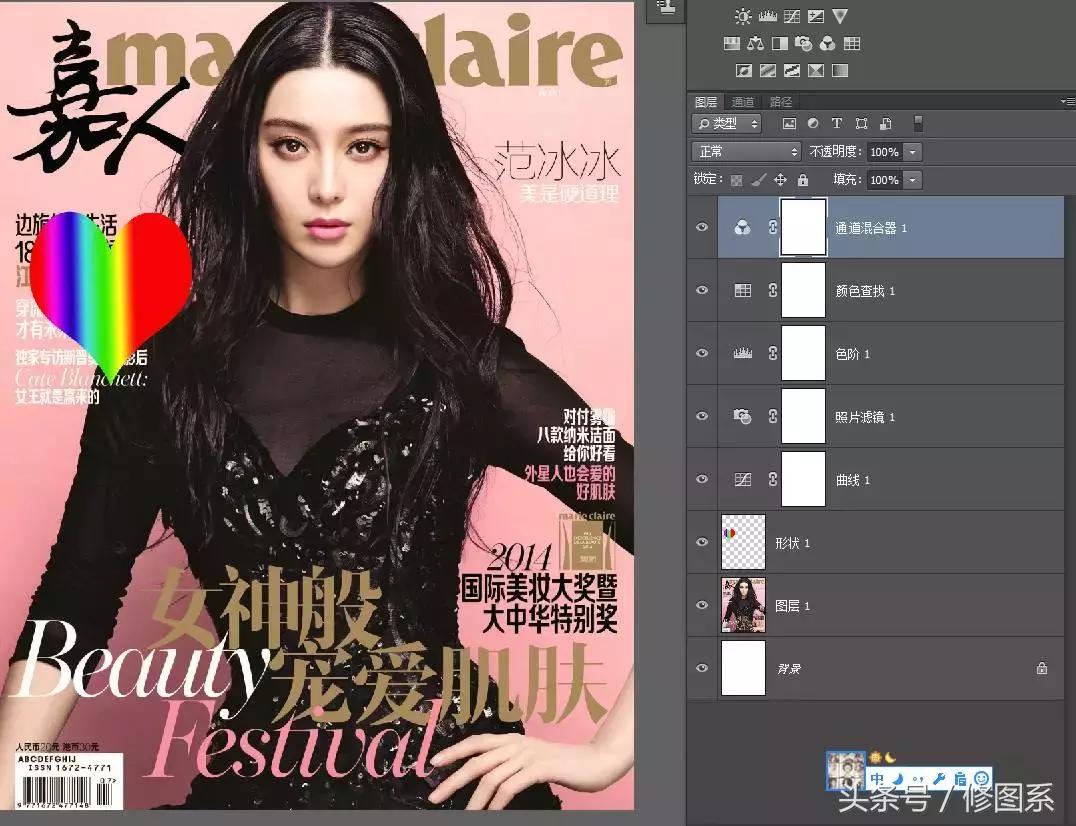Enable the lock position icon
Image resolution: width=1076 pixels, height=826 pixels.
coord(780,181)
